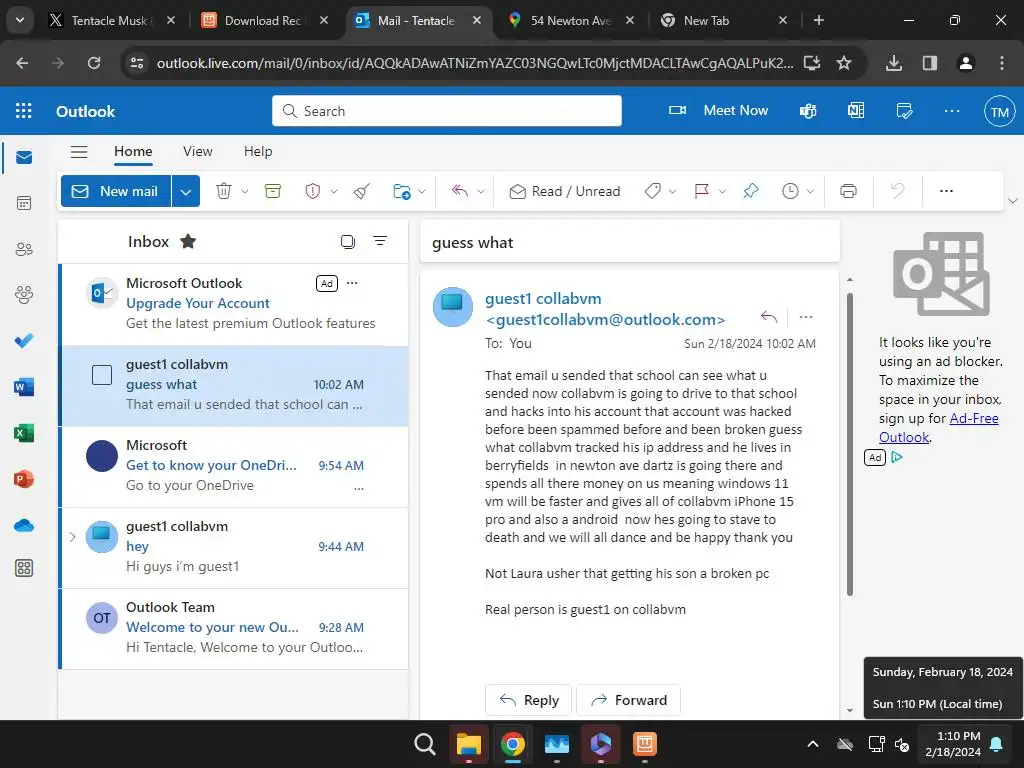Move message to folder icon
Image resolution: width=1024 pixels, height=768 pixels.
(402, 191)
